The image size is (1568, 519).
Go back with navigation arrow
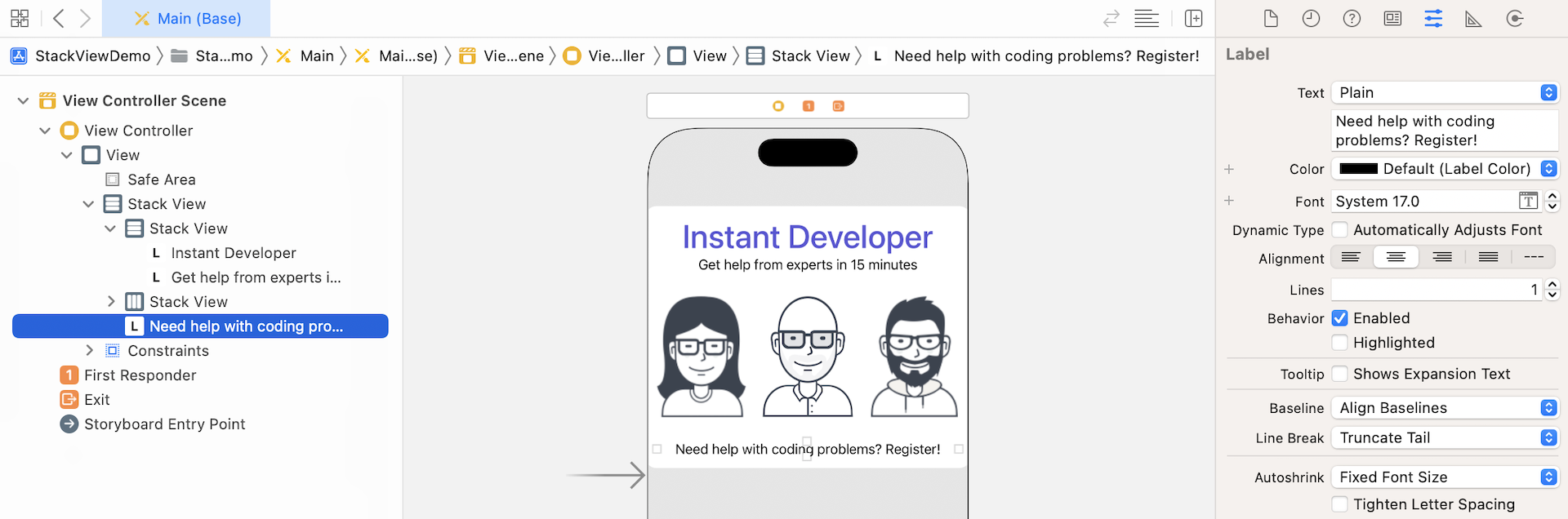point(59,18)
